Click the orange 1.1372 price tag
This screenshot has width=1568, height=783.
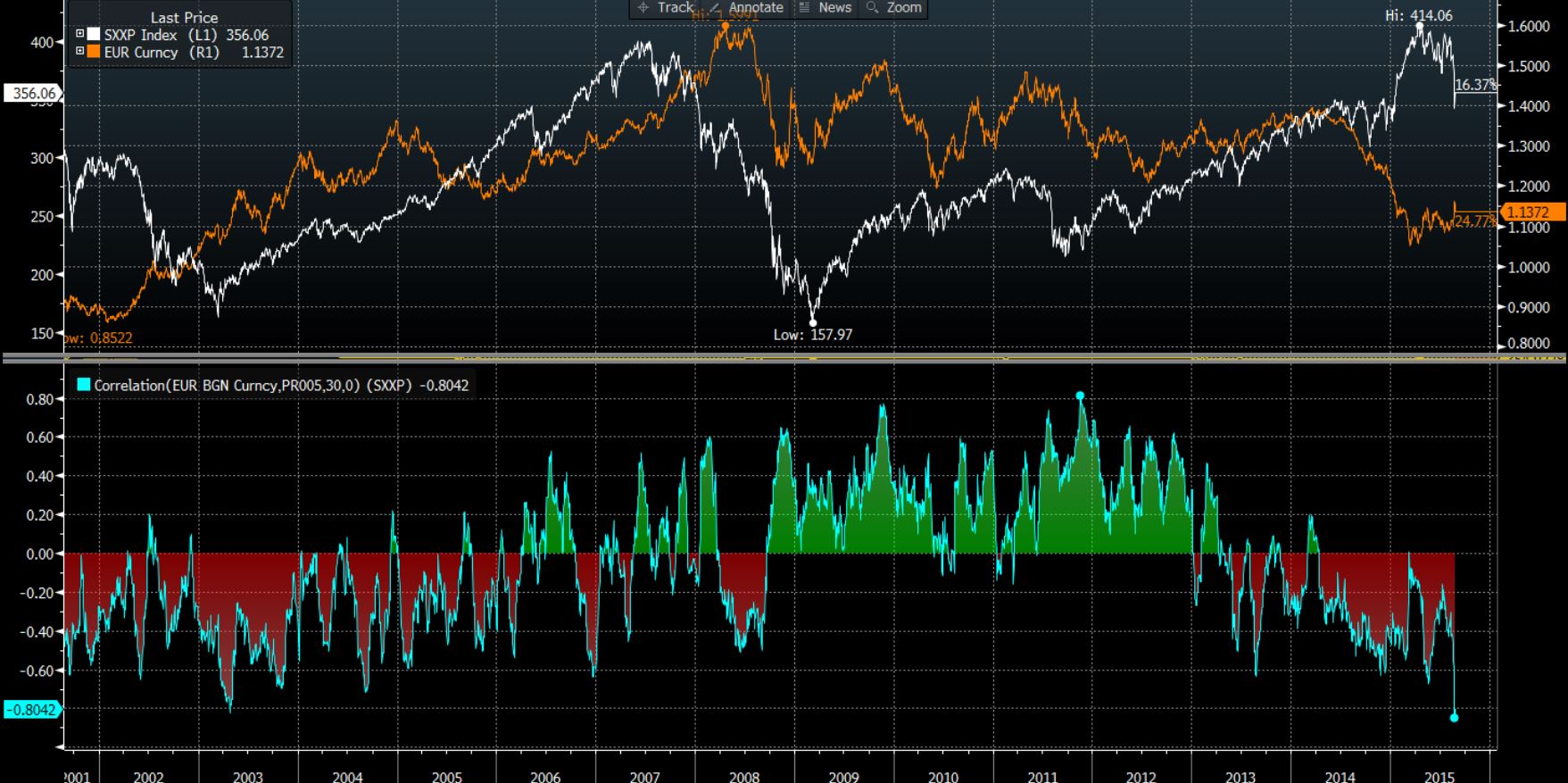click(x=1531, y=212)
